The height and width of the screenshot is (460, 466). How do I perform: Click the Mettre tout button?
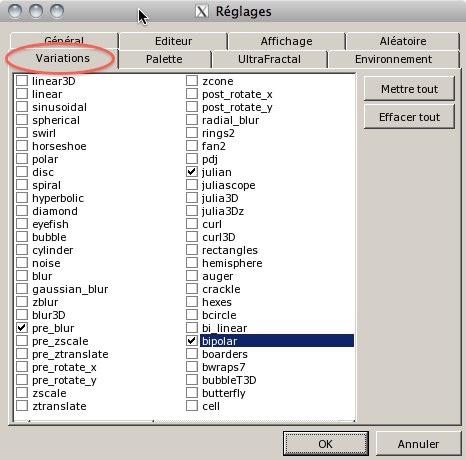click(x=409, y=89)
